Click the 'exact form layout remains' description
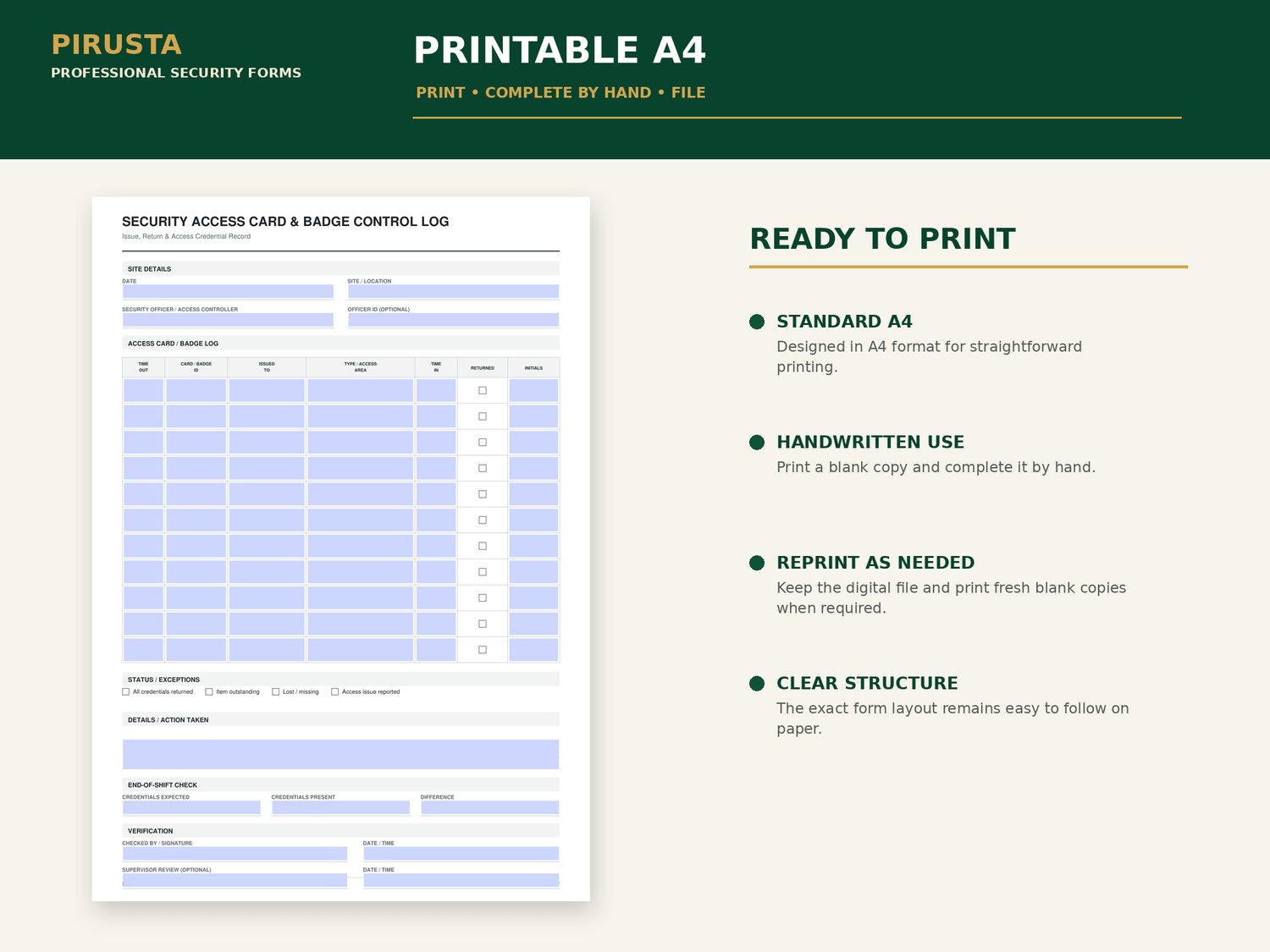The width and height of the screenshot is (1270, 952). click(952, 718)
